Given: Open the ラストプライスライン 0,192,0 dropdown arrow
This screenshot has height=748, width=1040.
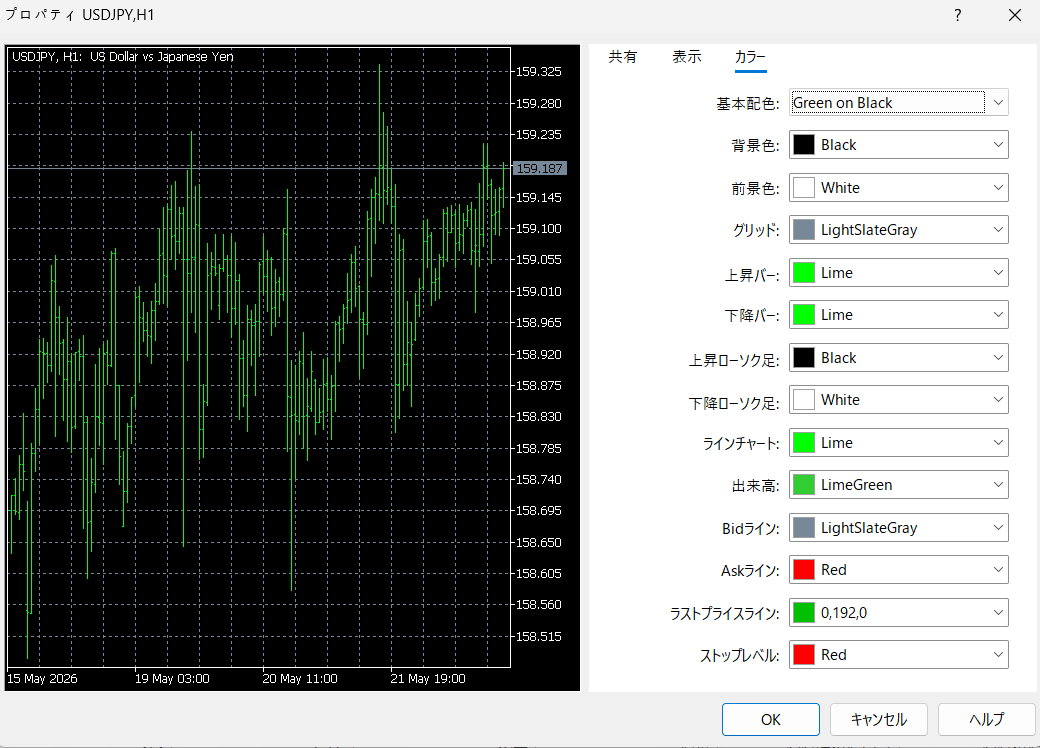Looking at the screenshot, I should click(998, 613).
